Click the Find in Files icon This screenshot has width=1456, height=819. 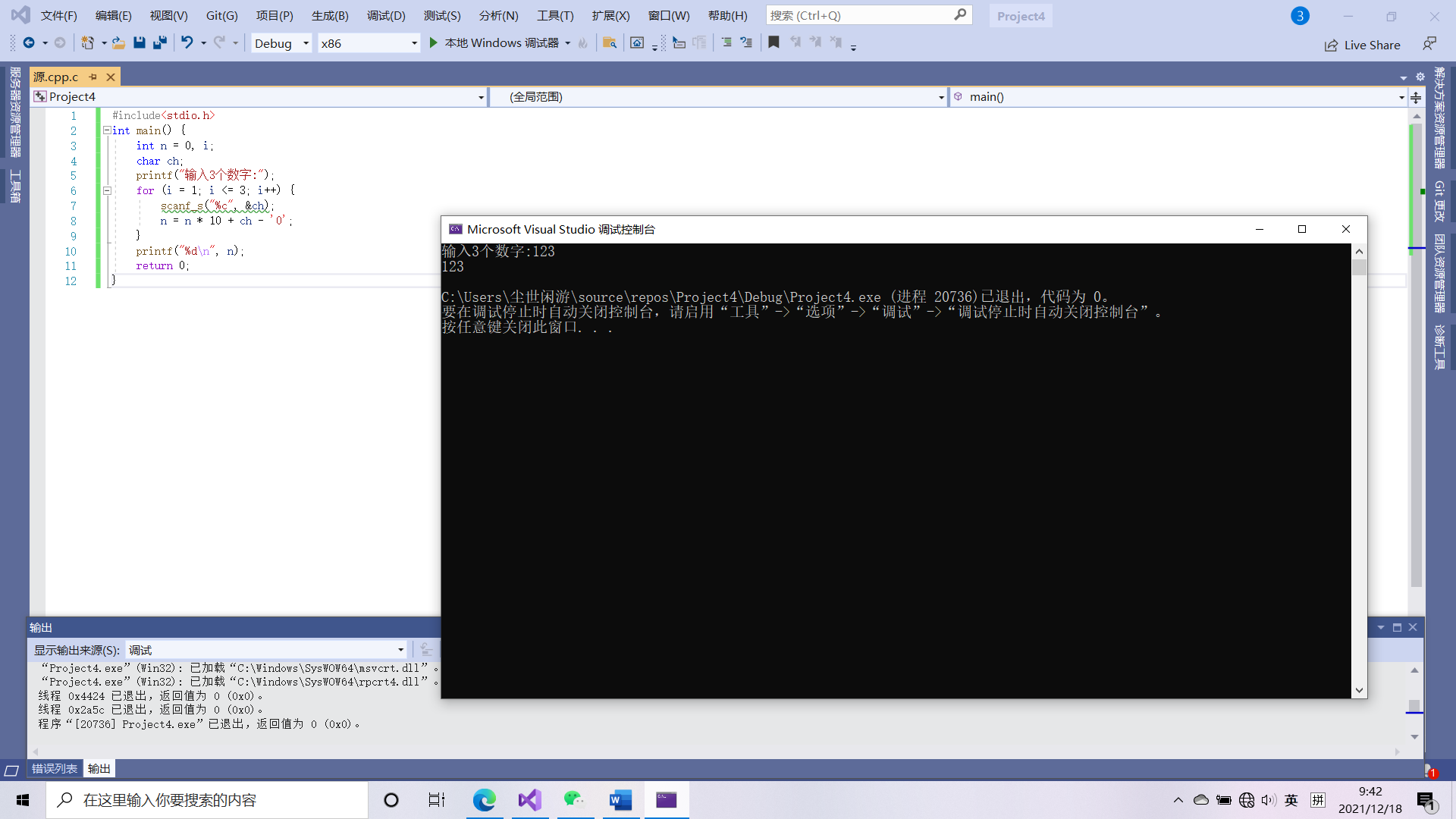(609, 43)
